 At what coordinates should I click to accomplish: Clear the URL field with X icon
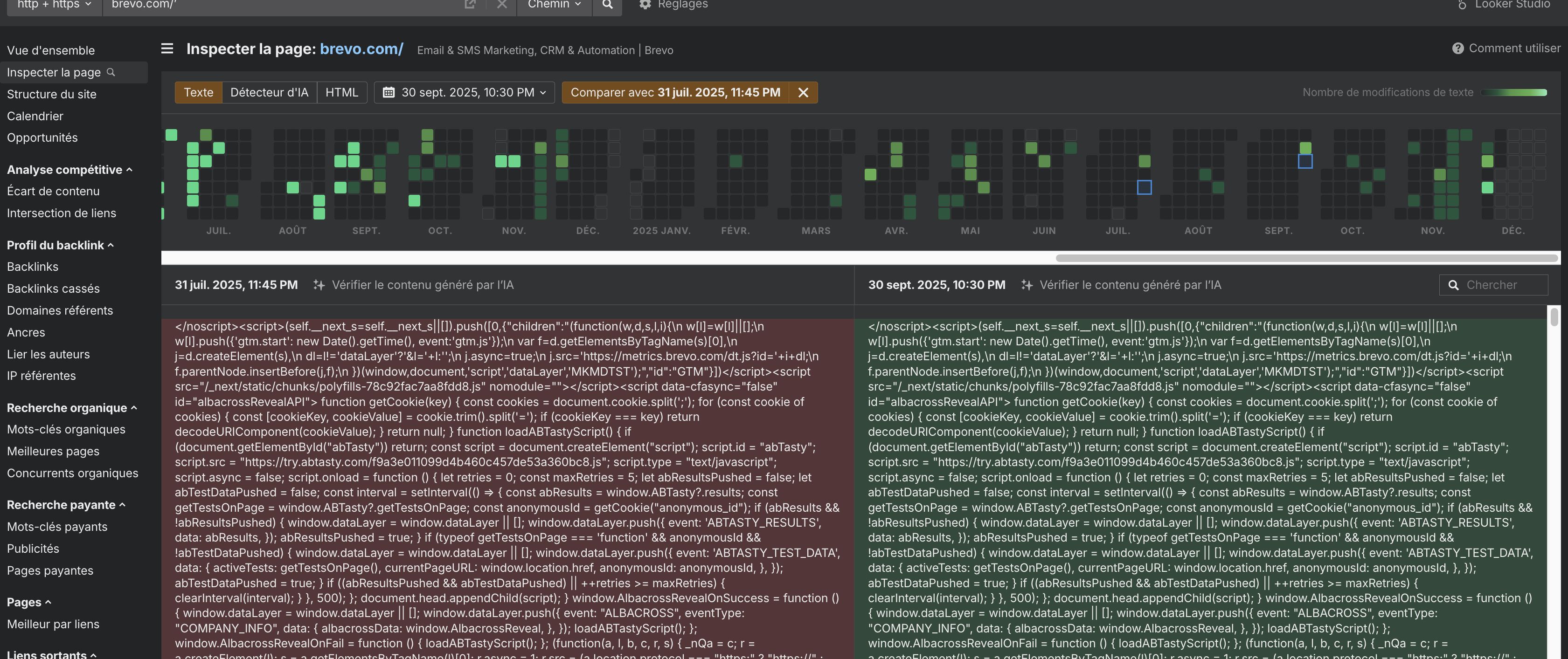501,5
